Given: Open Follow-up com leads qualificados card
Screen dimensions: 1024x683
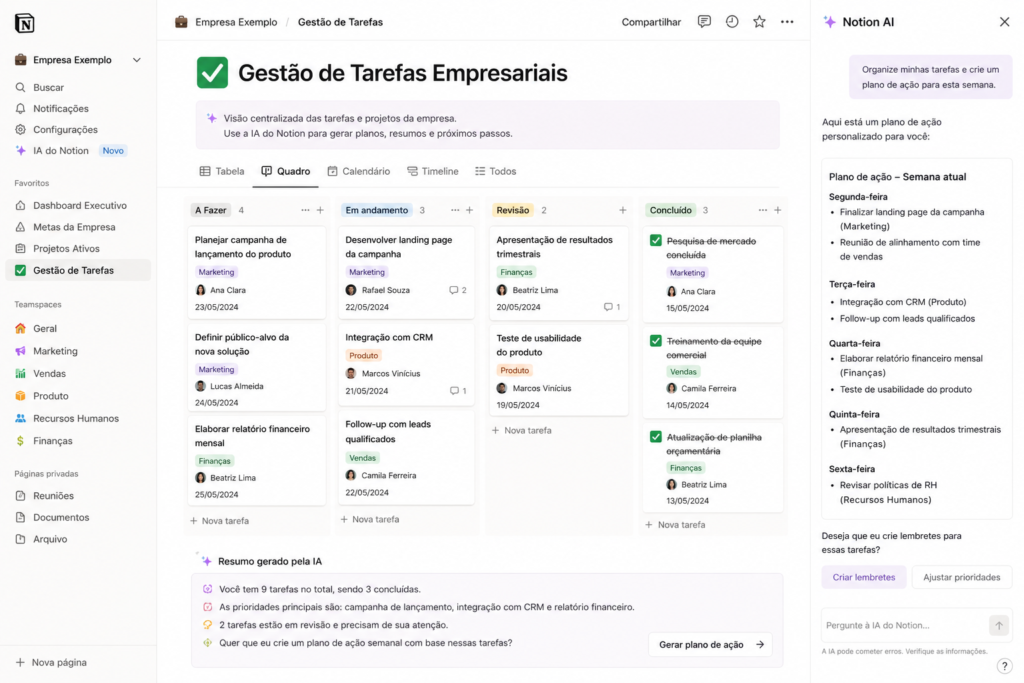Looking at the screenshot, I should pos(406,458).
